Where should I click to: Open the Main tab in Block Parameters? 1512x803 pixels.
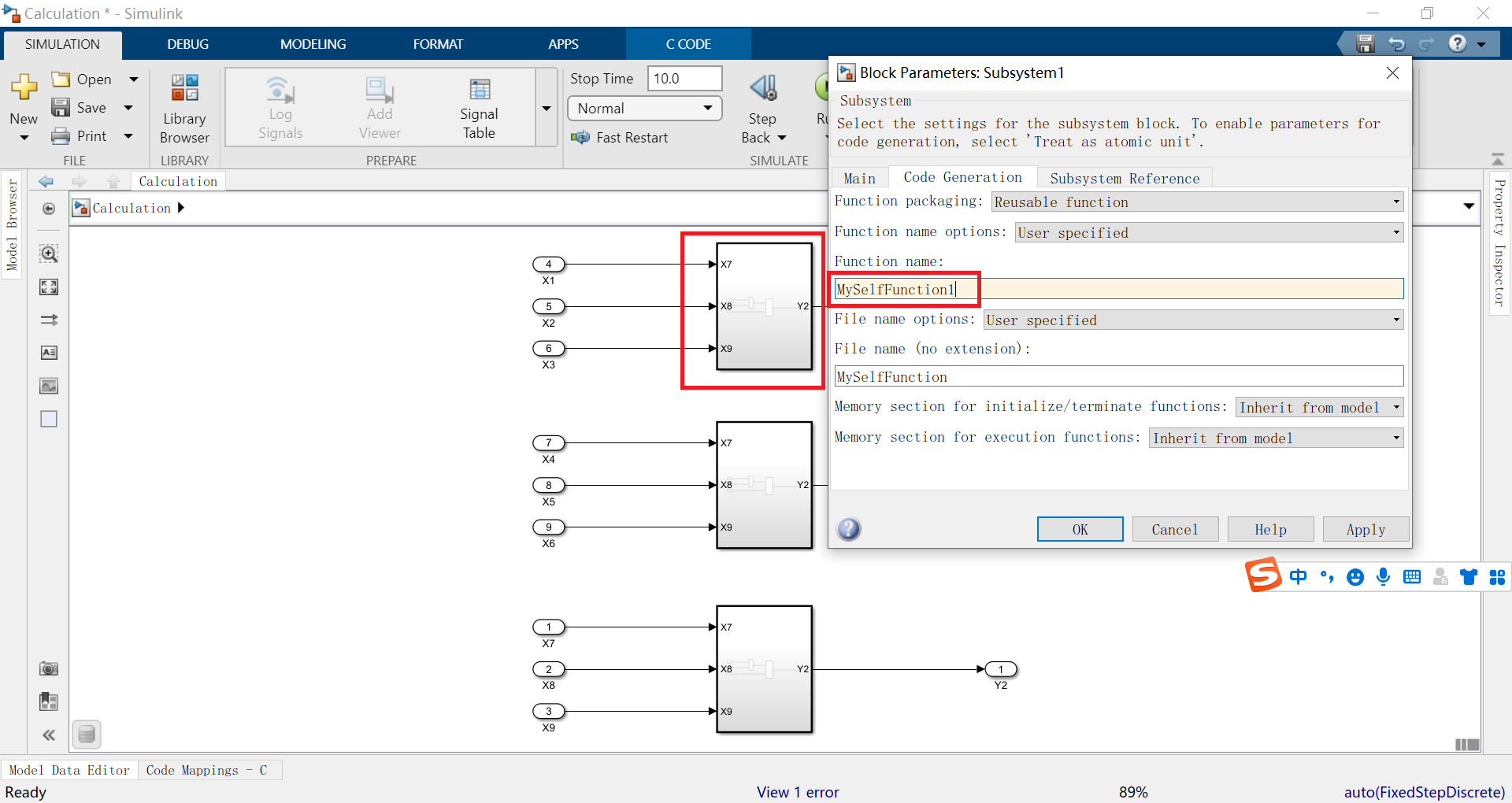coord(859,179)
